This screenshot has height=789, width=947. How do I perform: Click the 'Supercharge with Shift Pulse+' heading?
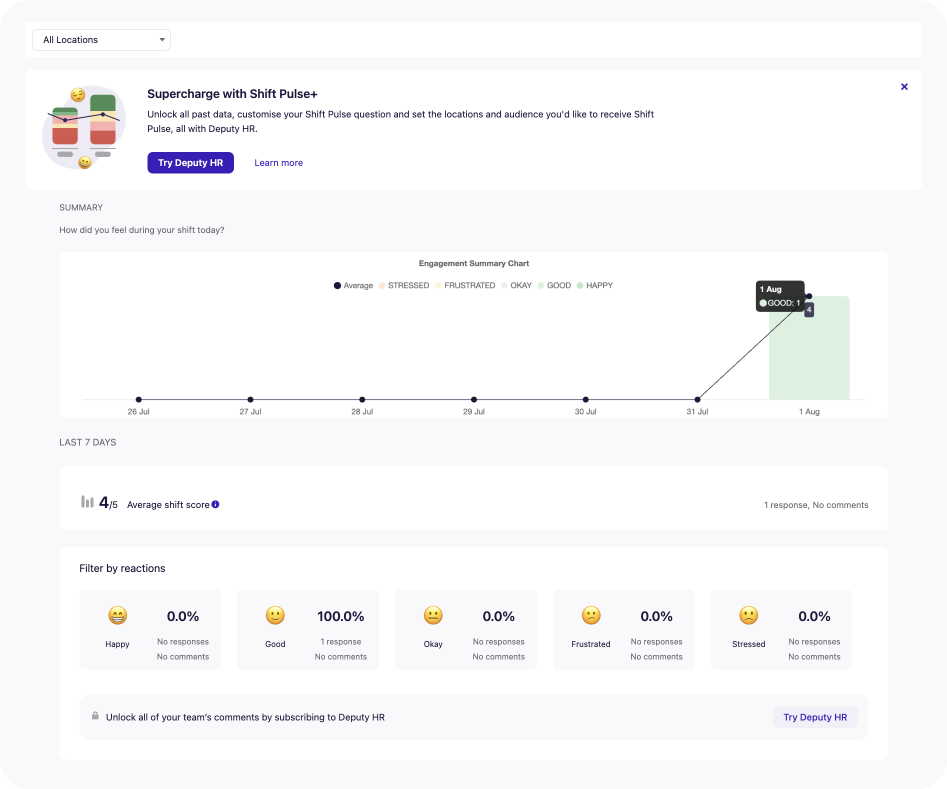tap(233, 94)
